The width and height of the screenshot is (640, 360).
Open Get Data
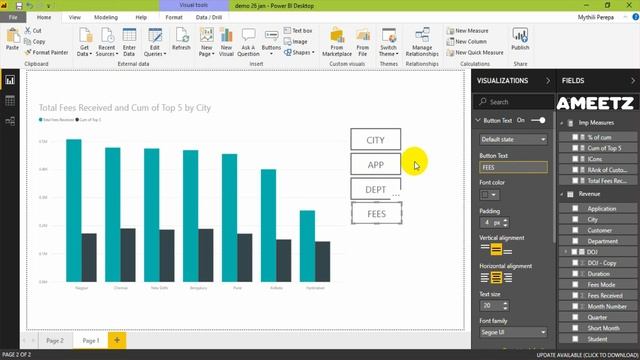84,42
